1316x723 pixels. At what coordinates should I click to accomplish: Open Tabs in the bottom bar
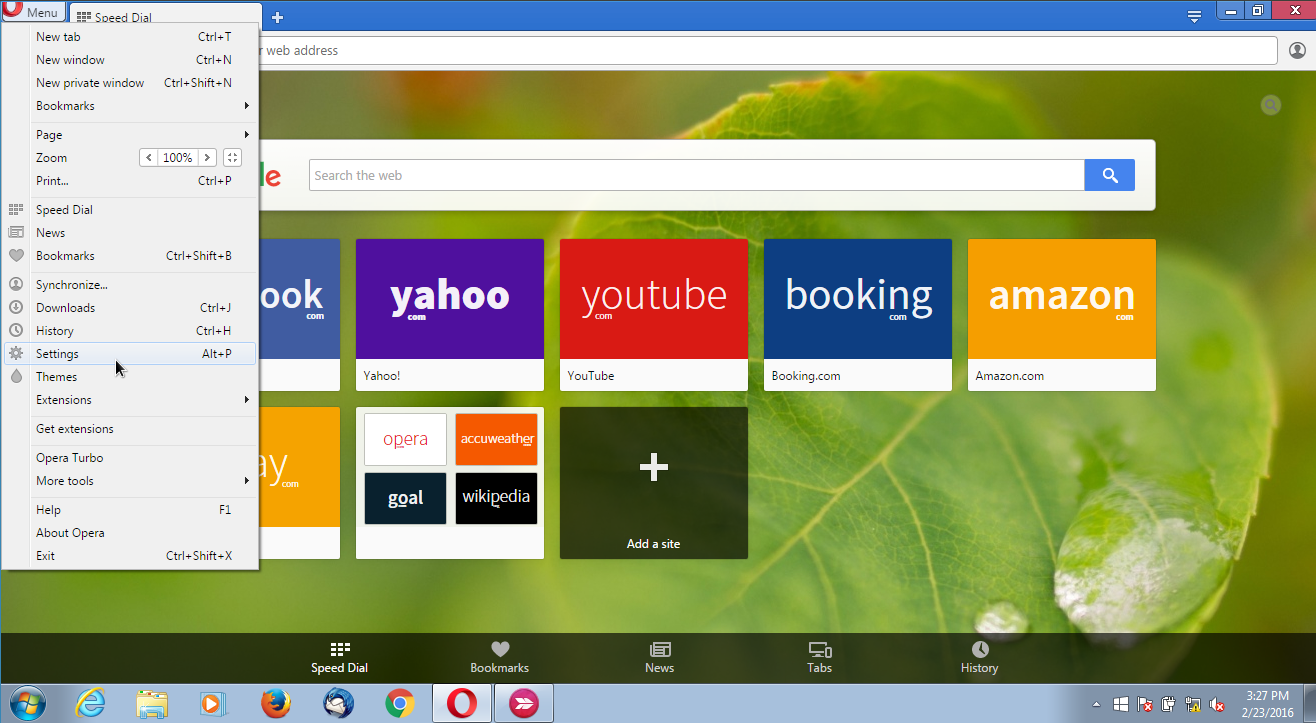click(820, 658)
